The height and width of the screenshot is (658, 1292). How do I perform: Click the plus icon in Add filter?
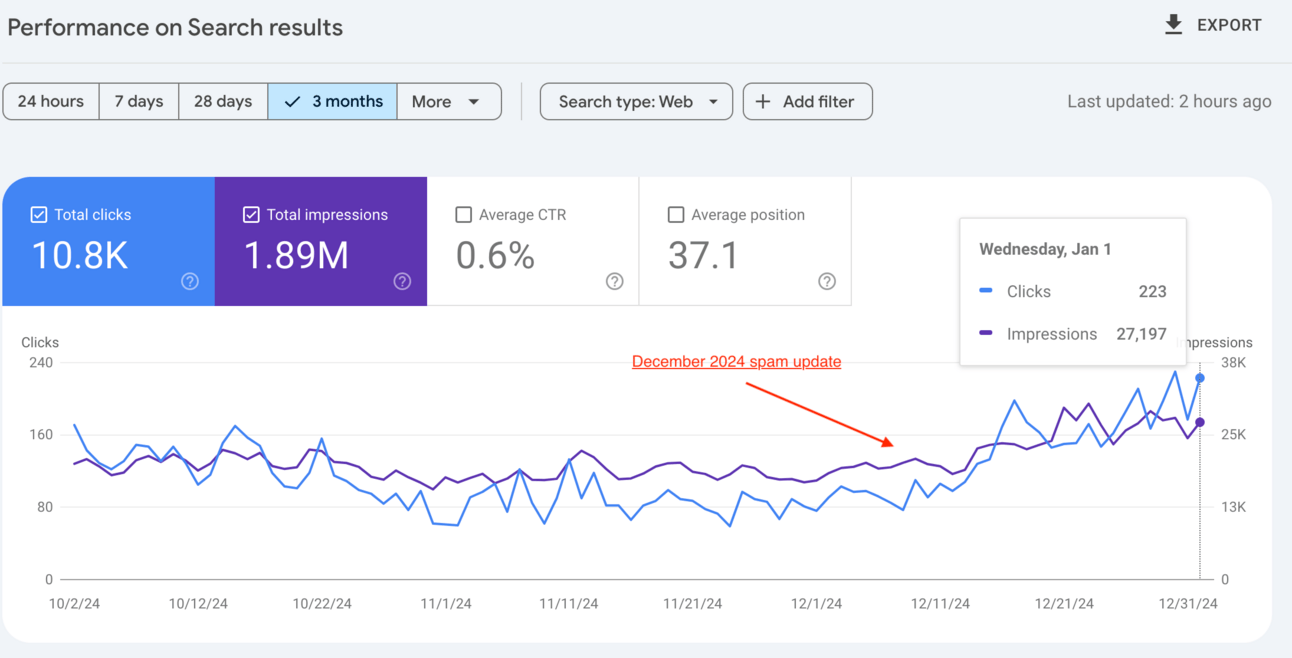pyautogui.click(x=763, y=101)
